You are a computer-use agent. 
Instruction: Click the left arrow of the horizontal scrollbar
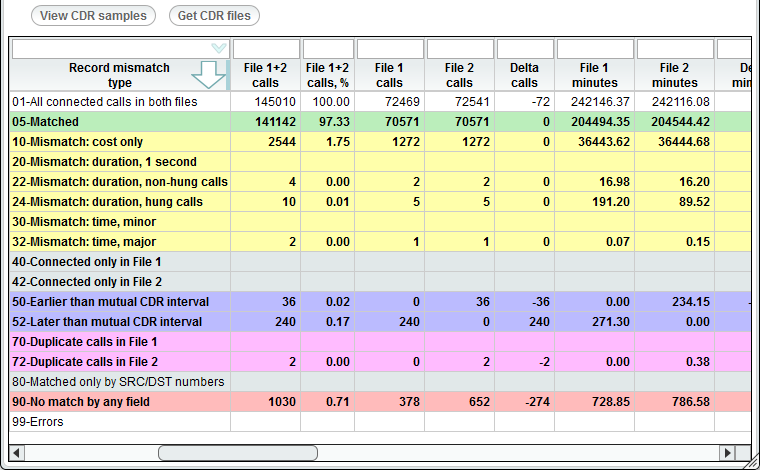tap(17, 453)
